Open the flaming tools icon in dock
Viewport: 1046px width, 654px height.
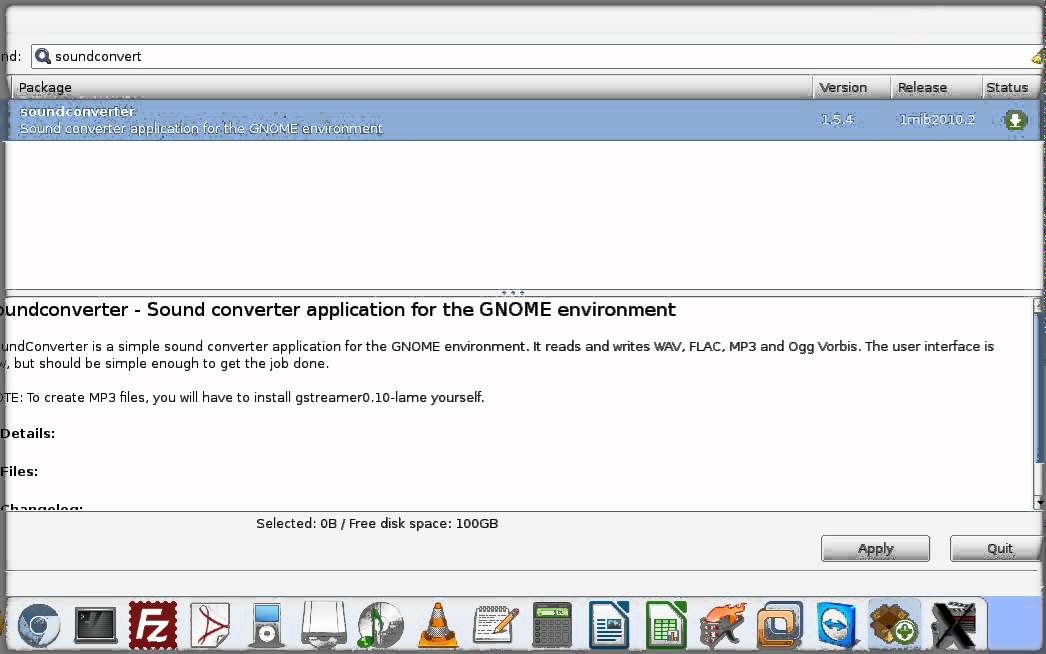(722, 625)
